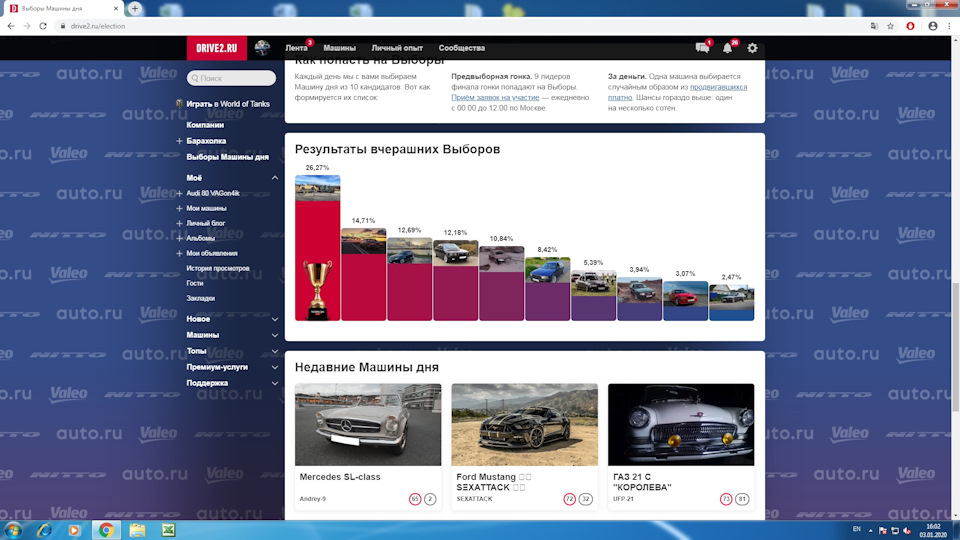This screenshot has height=540, width=960.
Task: Click the 32 comments counter on Mustang
Action: [585, 499]
